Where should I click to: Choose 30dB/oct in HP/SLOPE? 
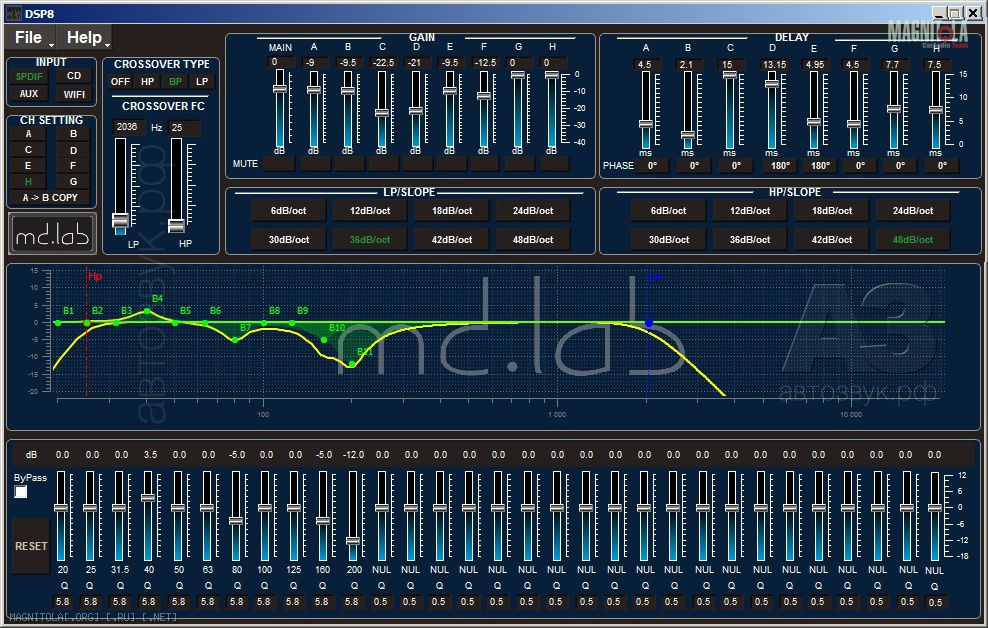(x=669, y=239)
